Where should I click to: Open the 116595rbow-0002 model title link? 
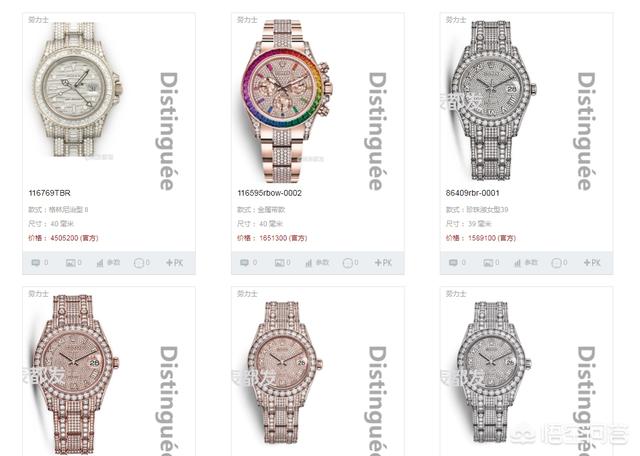(x=269, y=193)
